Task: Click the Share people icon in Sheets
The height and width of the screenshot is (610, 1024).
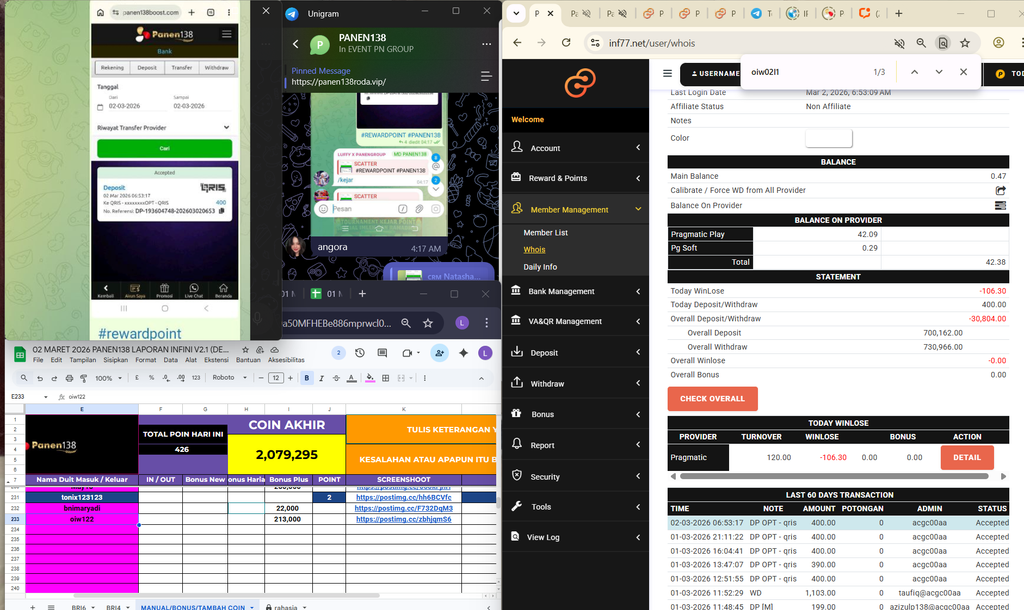Action: 439,353
